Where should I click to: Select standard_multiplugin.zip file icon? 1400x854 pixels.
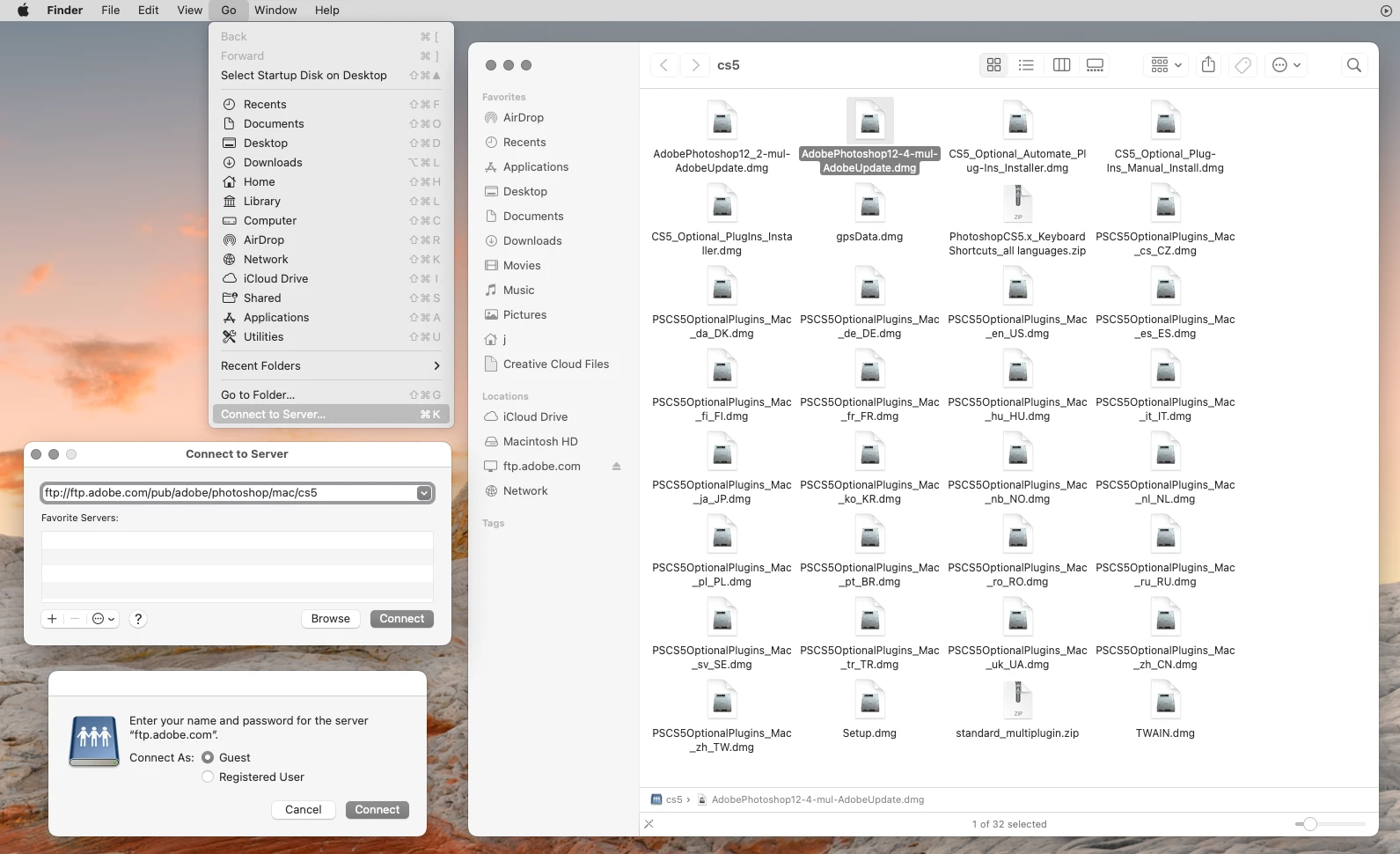coord(1017,701)
